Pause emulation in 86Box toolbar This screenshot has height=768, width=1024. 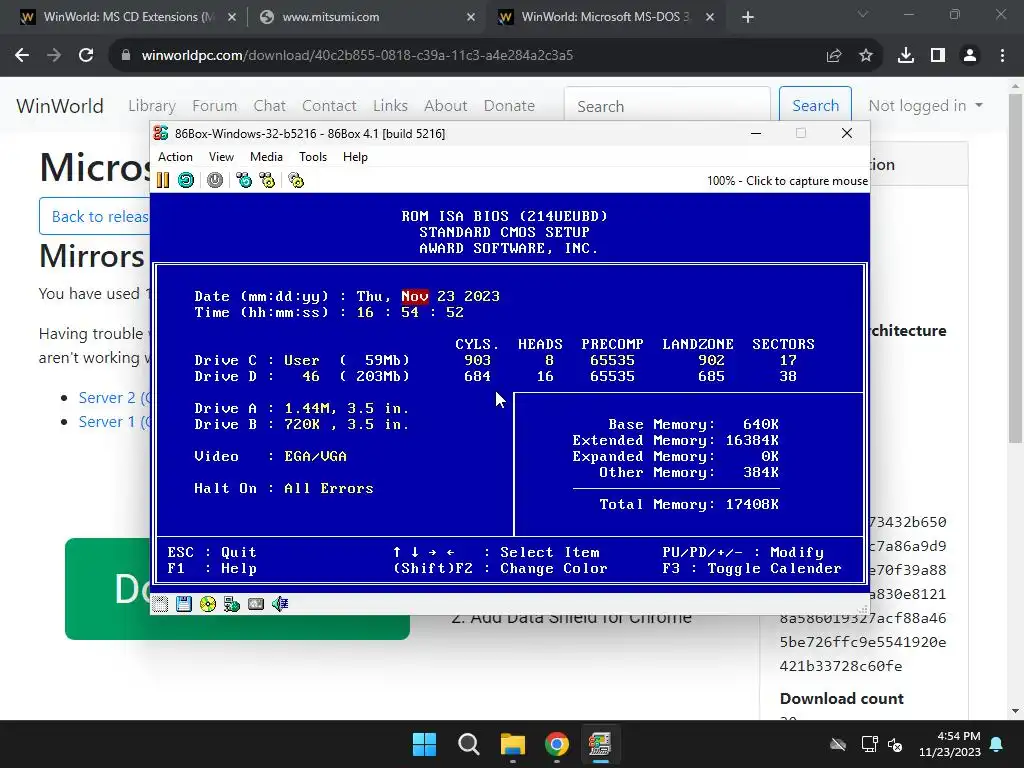[x=163, y=180]
